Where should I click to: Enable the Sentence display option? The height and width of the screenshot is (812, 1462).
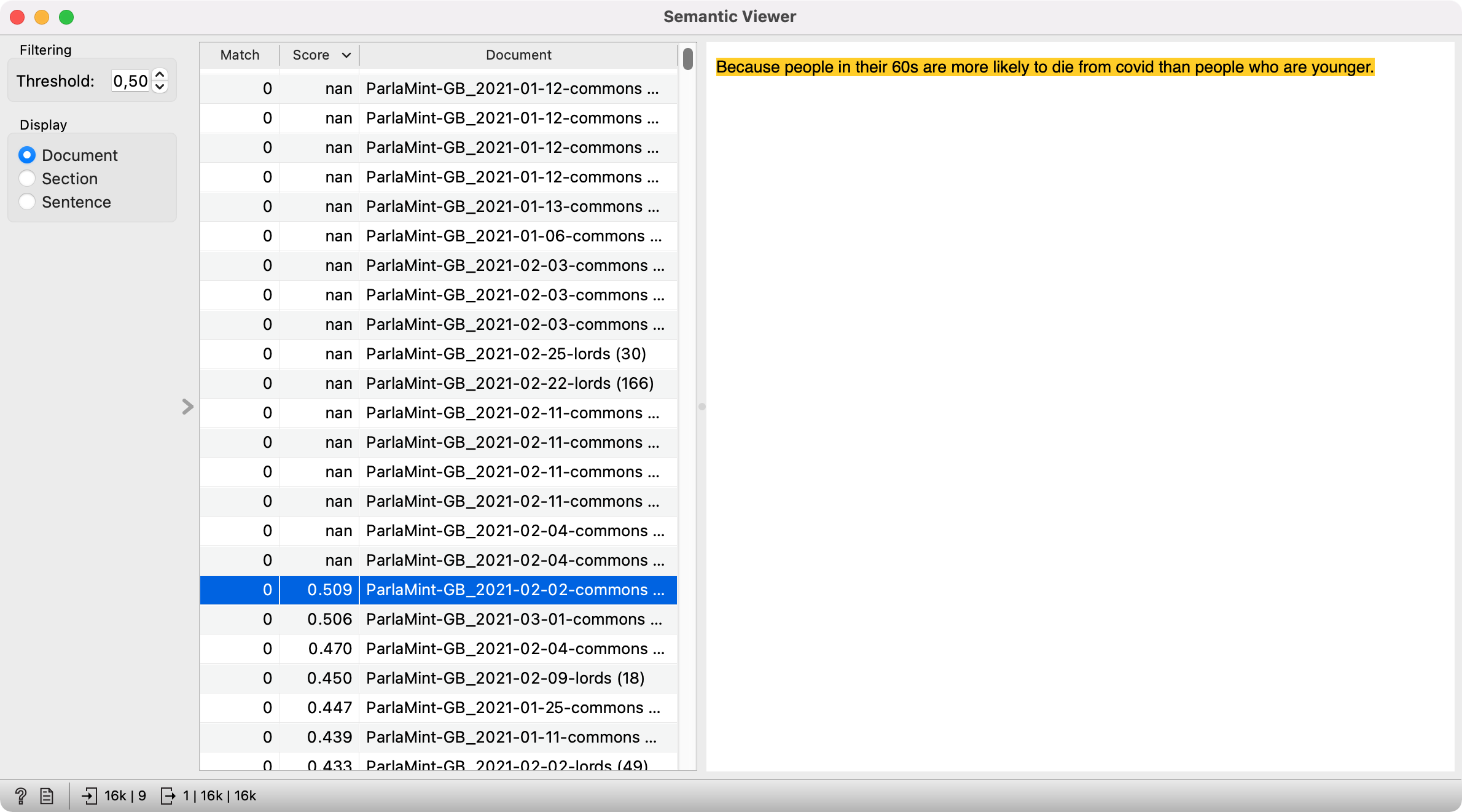click(x=27, y=201)
